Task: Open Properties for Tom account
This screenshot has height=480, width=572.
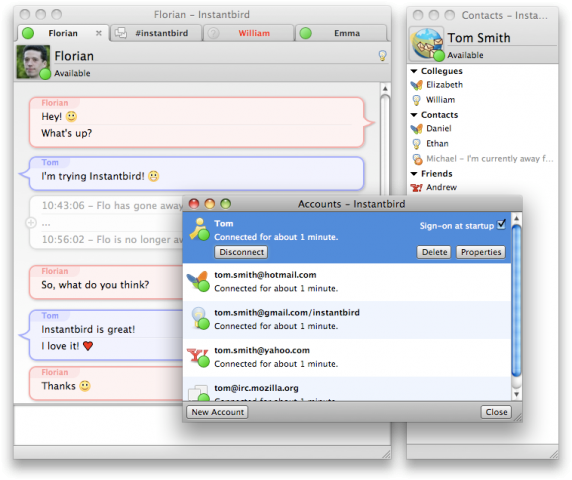Action: pos(481,252)
